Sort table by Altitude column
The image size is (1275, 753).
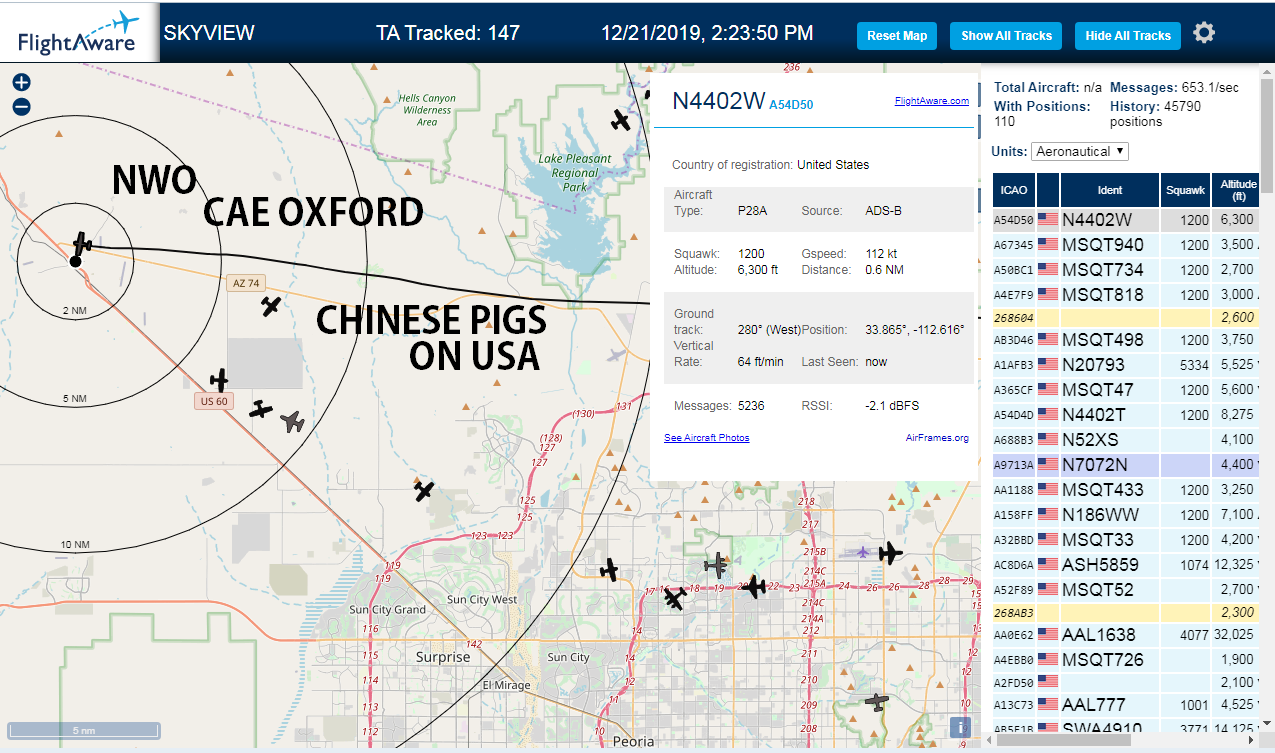pyautogui.click(x=1237, y=190)
